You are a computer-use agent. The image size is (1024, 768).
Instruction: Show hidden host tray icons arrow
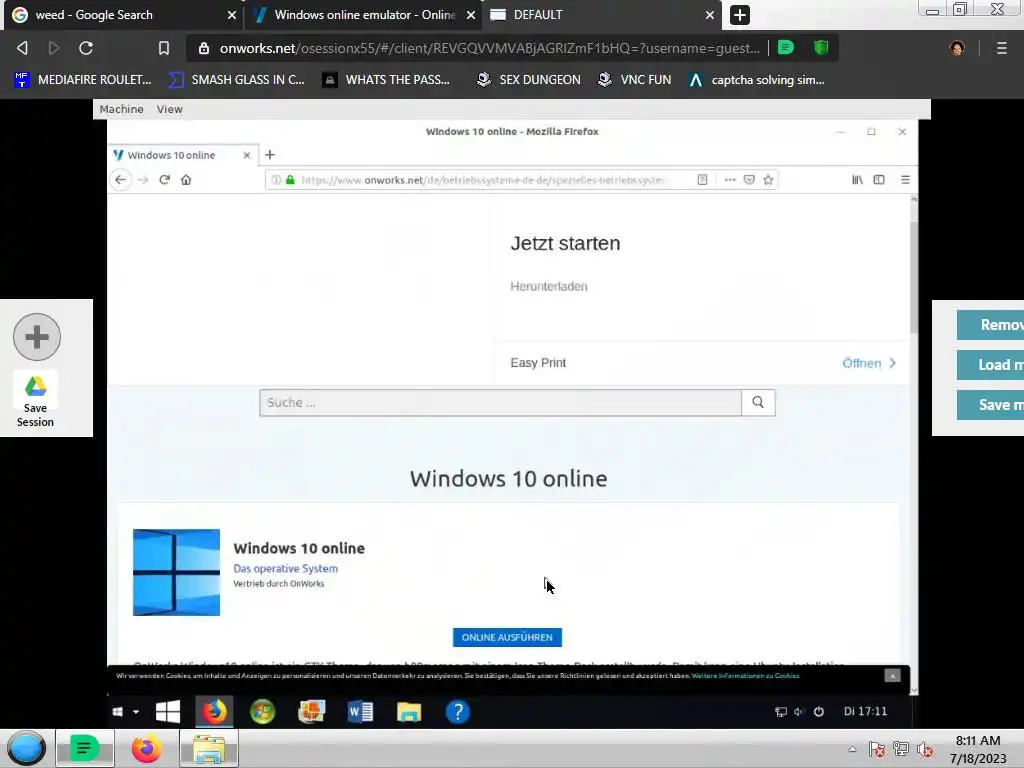852,749
